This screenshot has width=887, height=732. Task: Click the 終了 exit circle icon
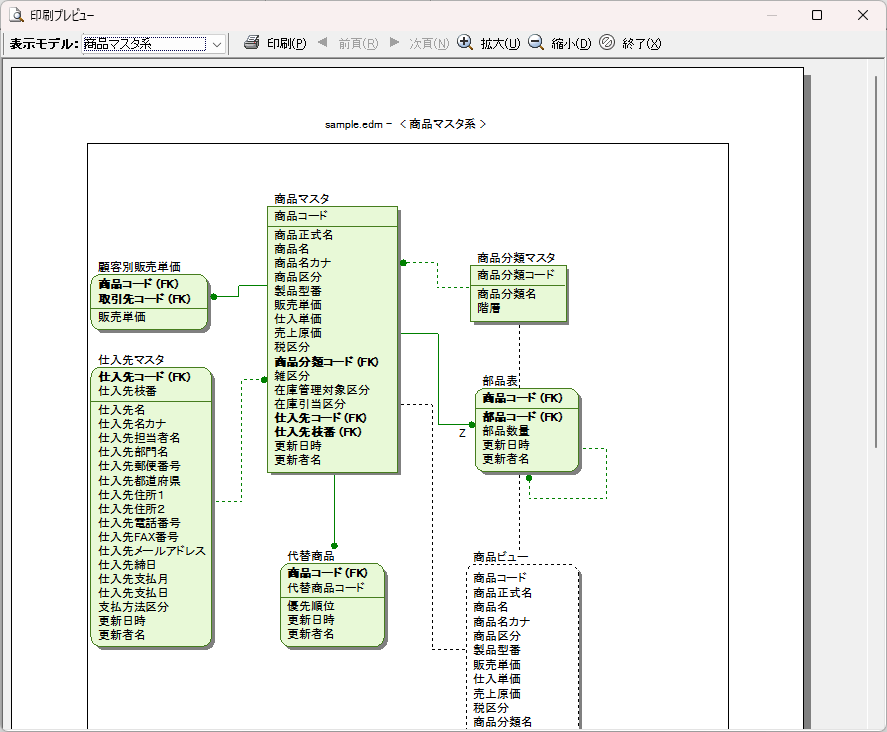coord(607,42)
